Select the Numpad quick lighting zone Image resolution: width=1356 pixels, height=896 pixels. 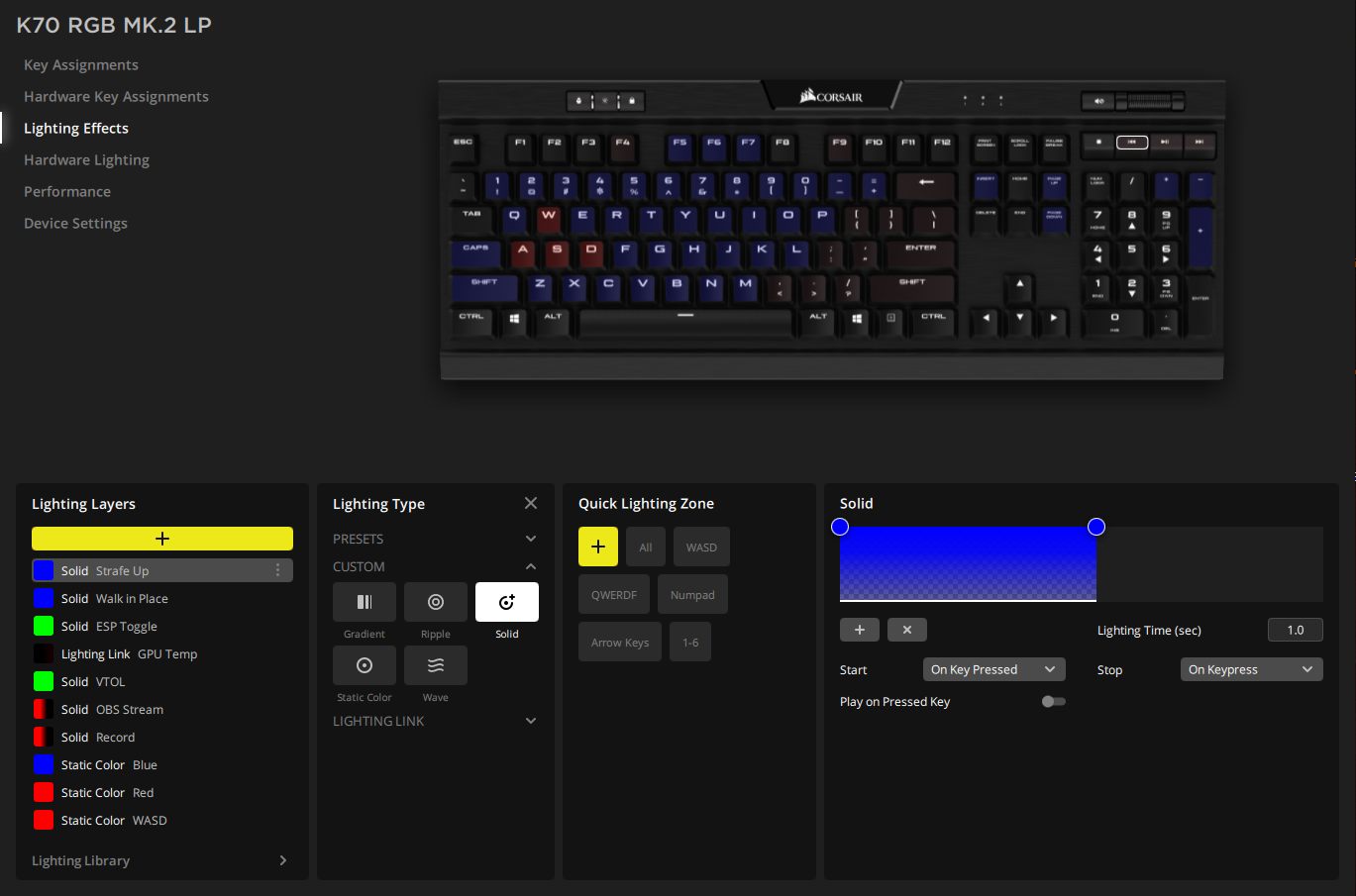click(x=692, y=594)
